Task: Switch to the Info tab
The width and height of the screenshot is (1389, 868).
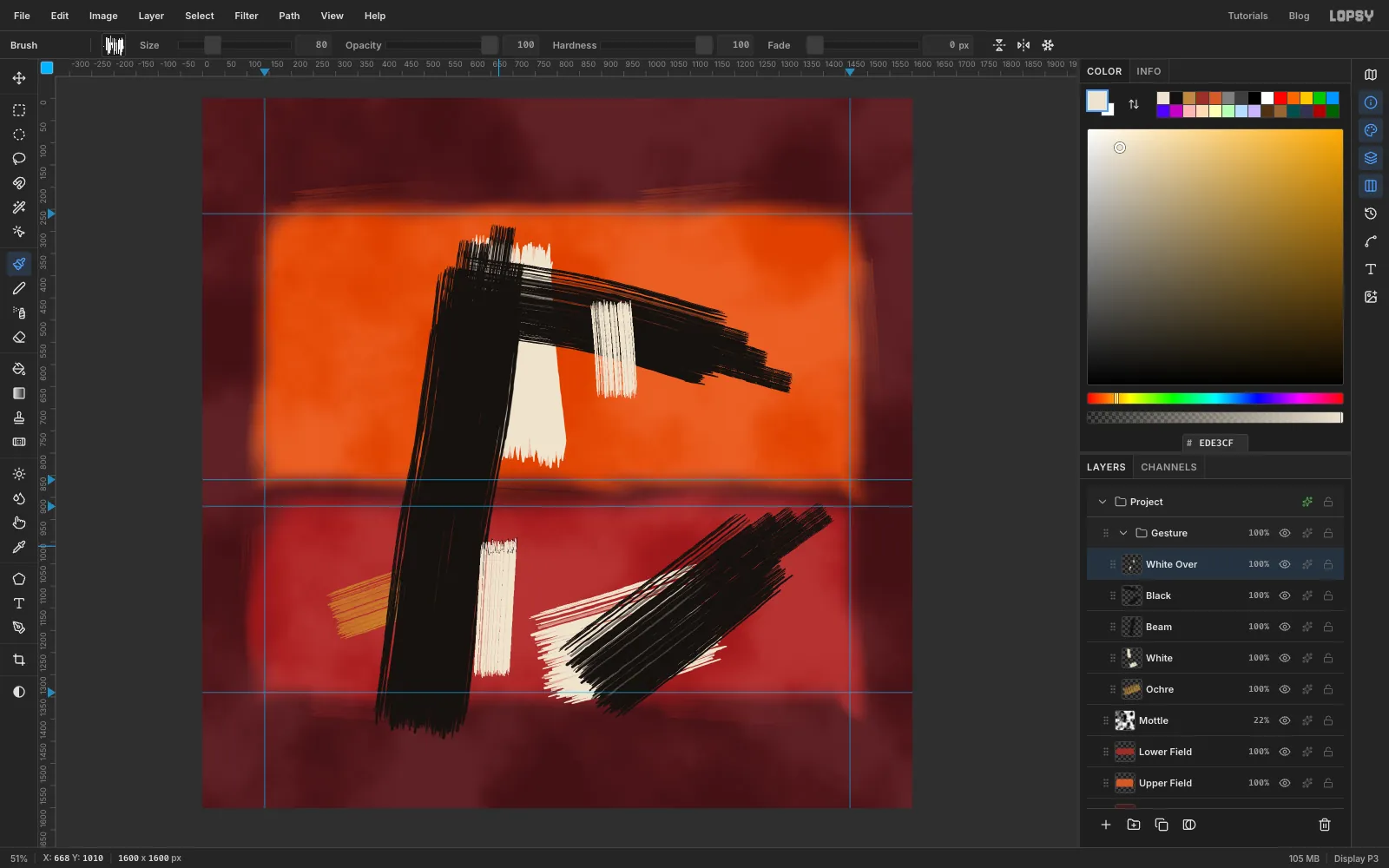Action: pyautogui.click(x=1149, y=71)
